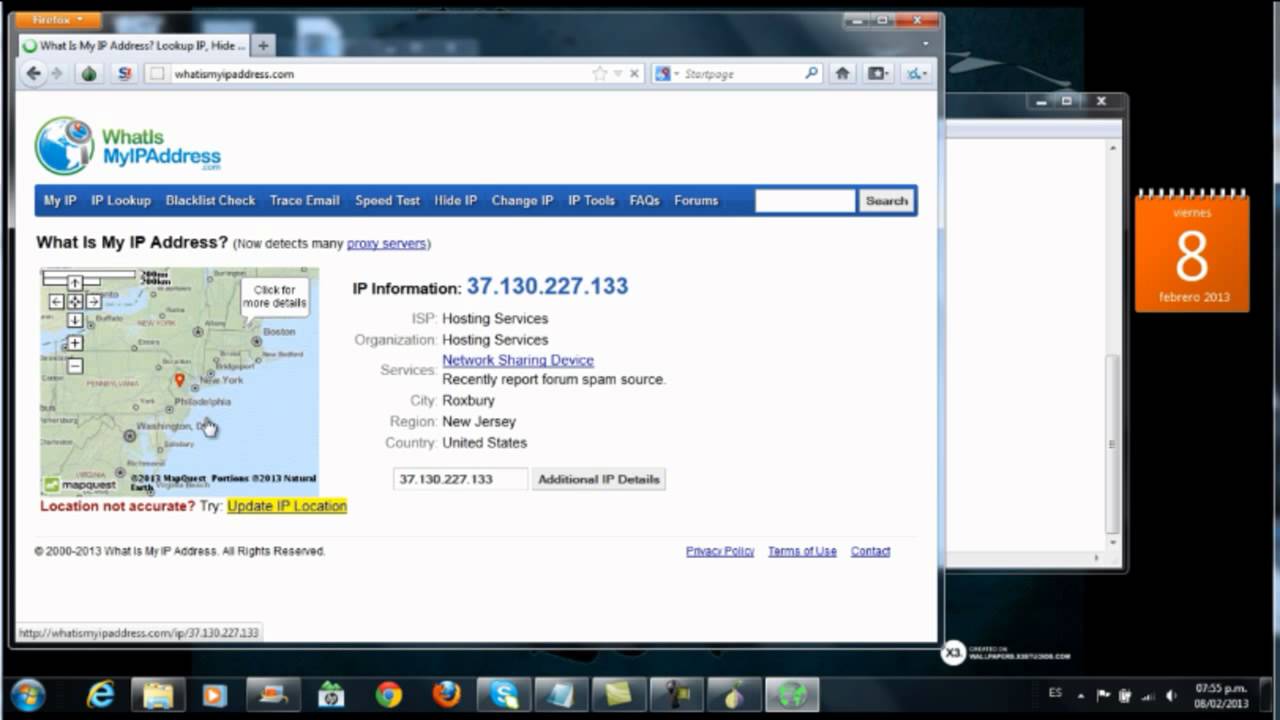Click the site search text field

pyautogui.click(x=805, y=201)
